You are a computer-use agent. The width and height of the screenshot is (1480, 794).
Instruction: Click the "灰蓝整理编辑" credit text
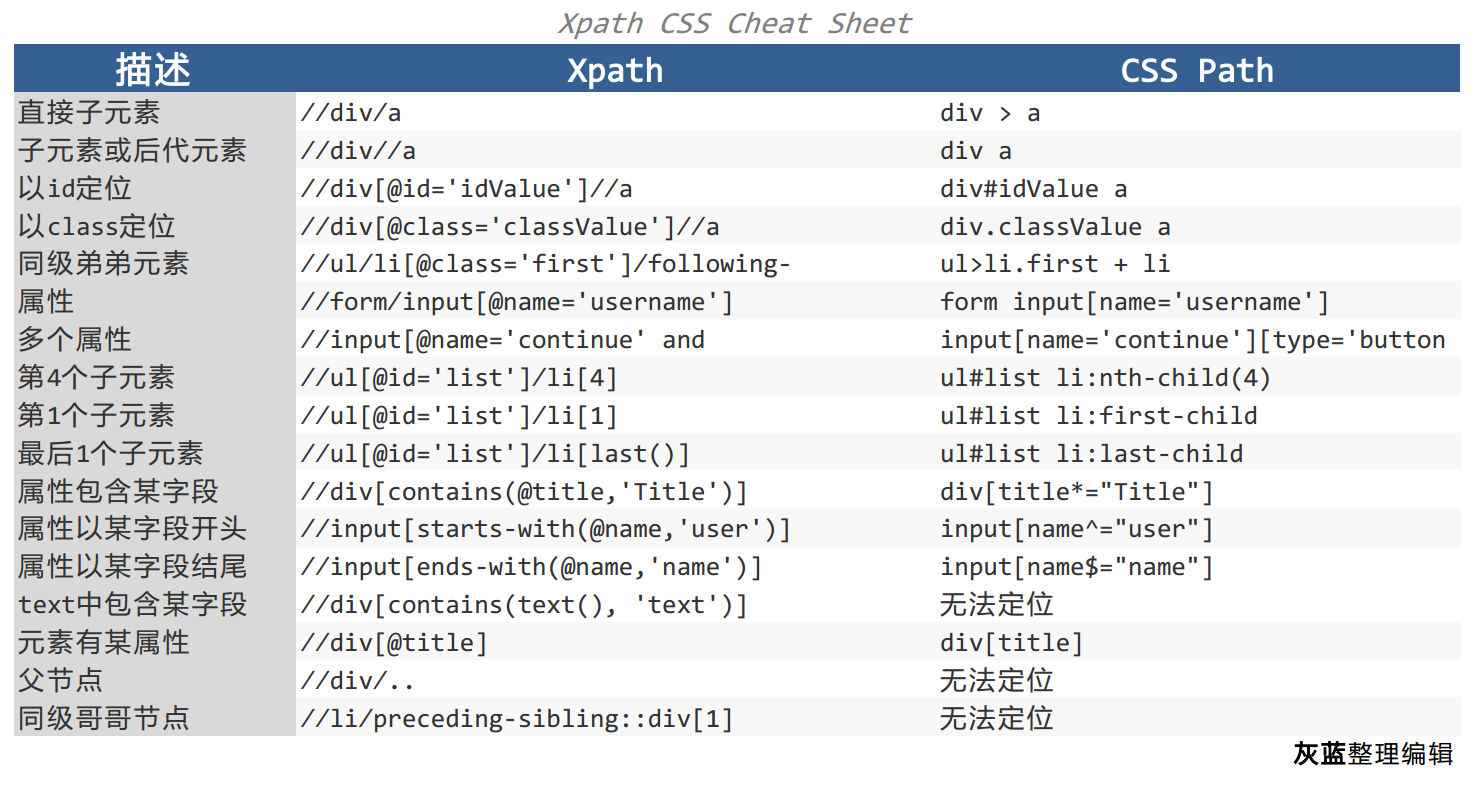coord(1373,754)
